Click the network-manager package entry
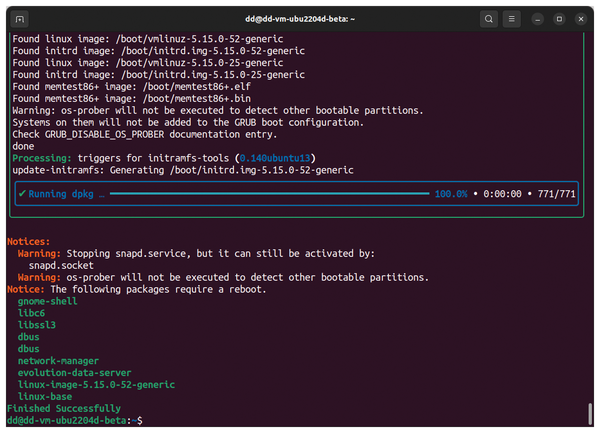 [58, 361]
